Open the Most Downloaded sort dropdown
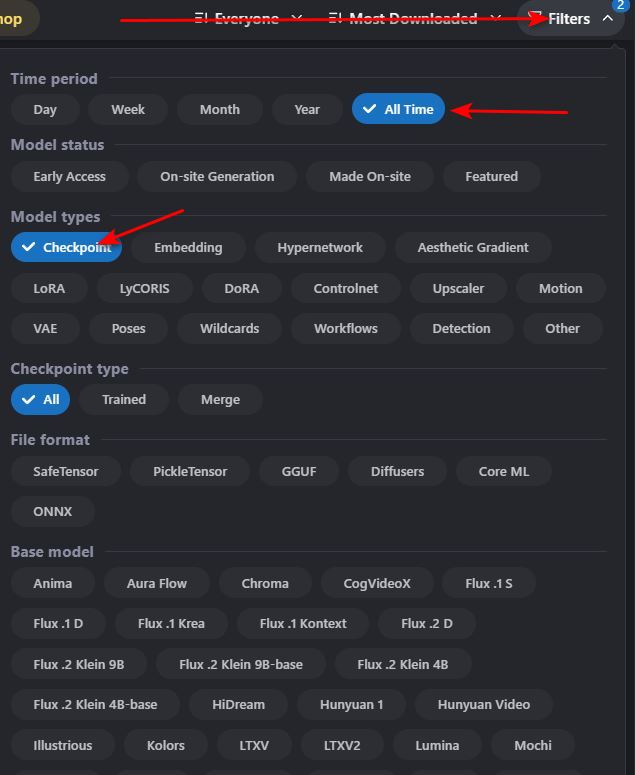 click(x=415, y=19)
